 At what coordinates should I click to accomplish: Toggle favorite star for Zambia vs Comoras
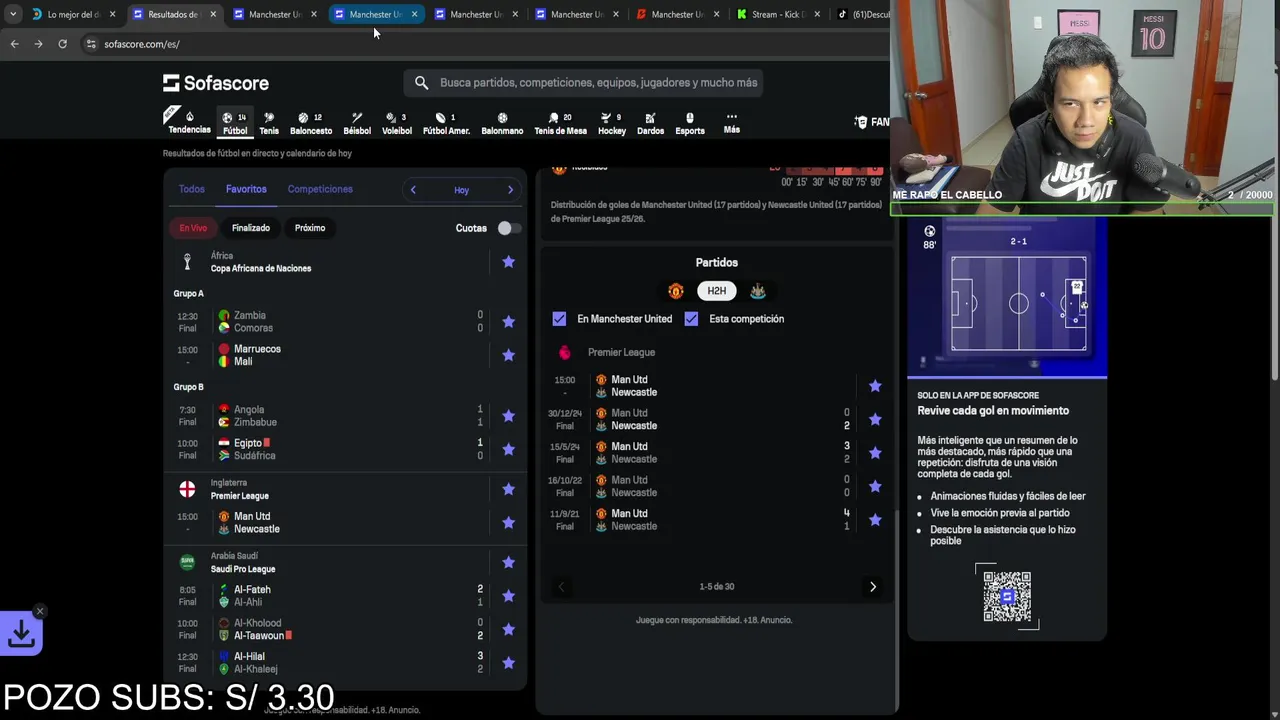click(x=508, y=322)
